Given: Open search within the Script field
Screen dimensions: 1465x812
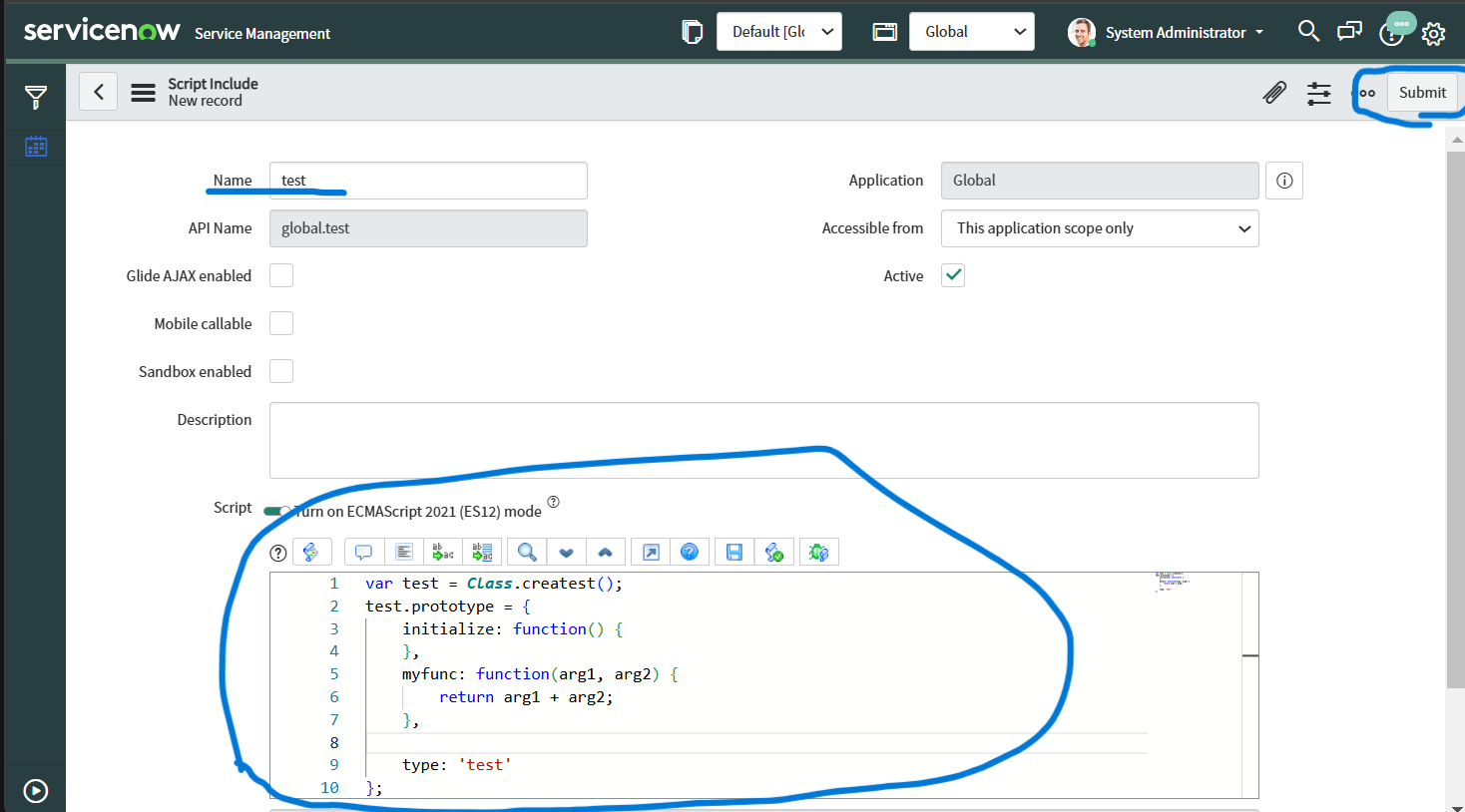Looking at the screenshot, I should (526, 552).
